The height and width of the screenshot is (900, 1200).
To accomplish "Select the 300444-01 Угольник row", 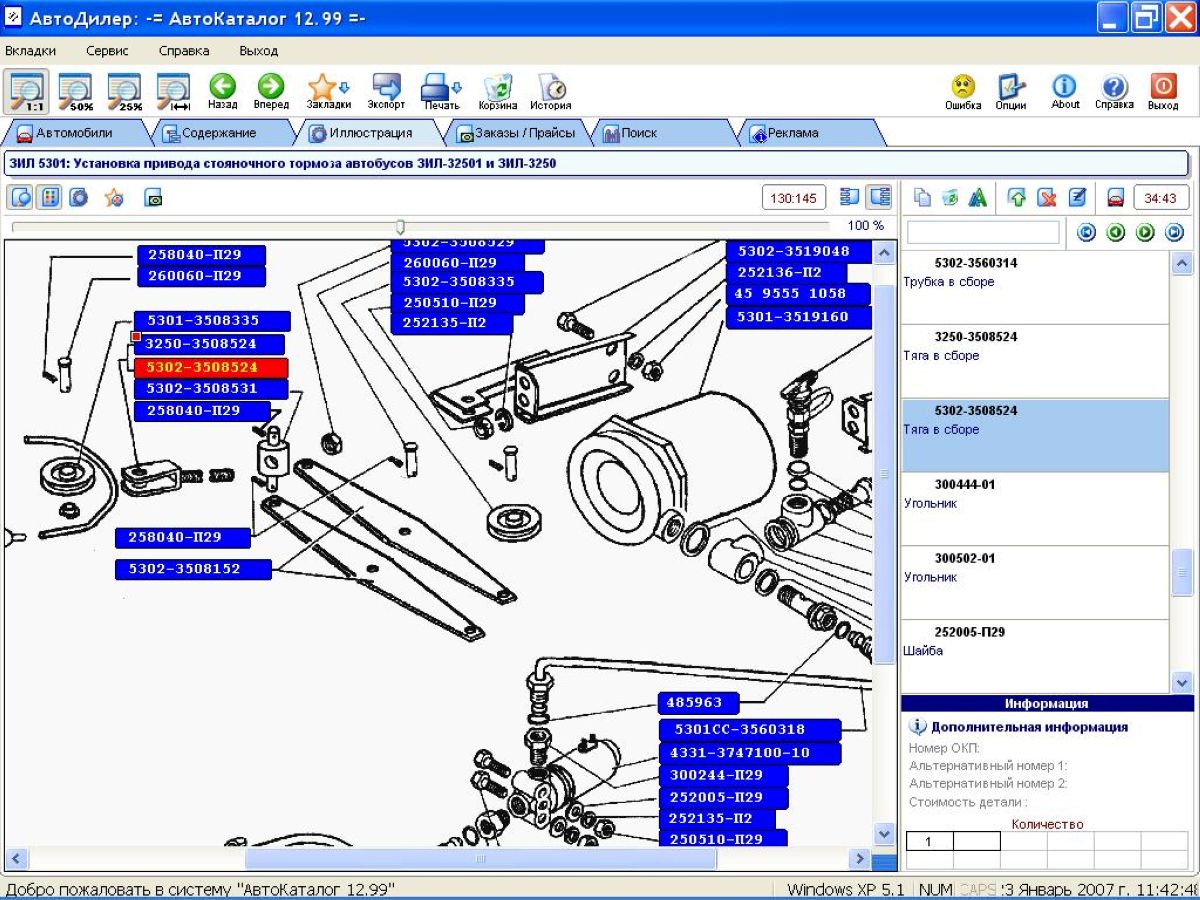I will click(x=1035, y=509).
